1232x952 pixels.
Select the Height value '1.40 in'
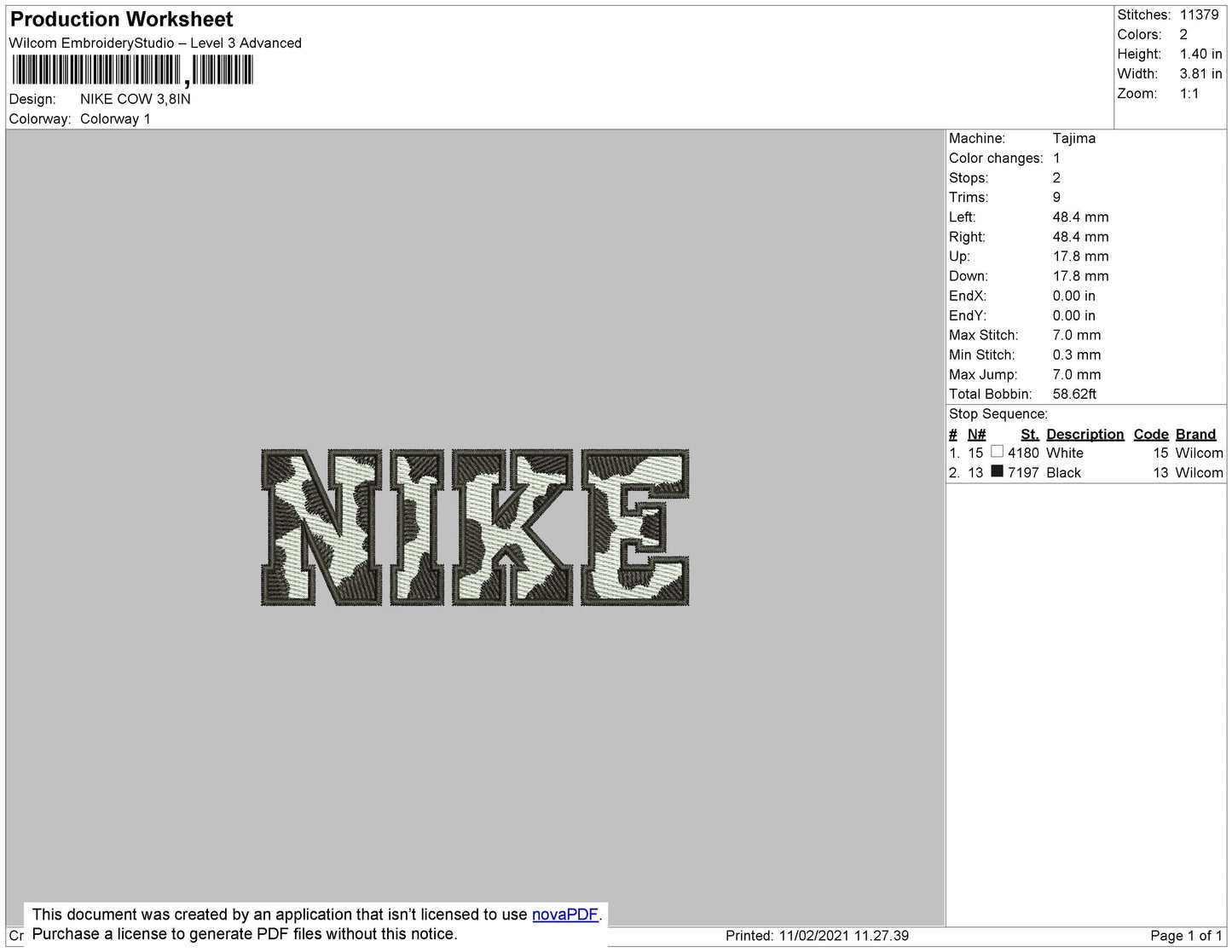(1200, 54)
